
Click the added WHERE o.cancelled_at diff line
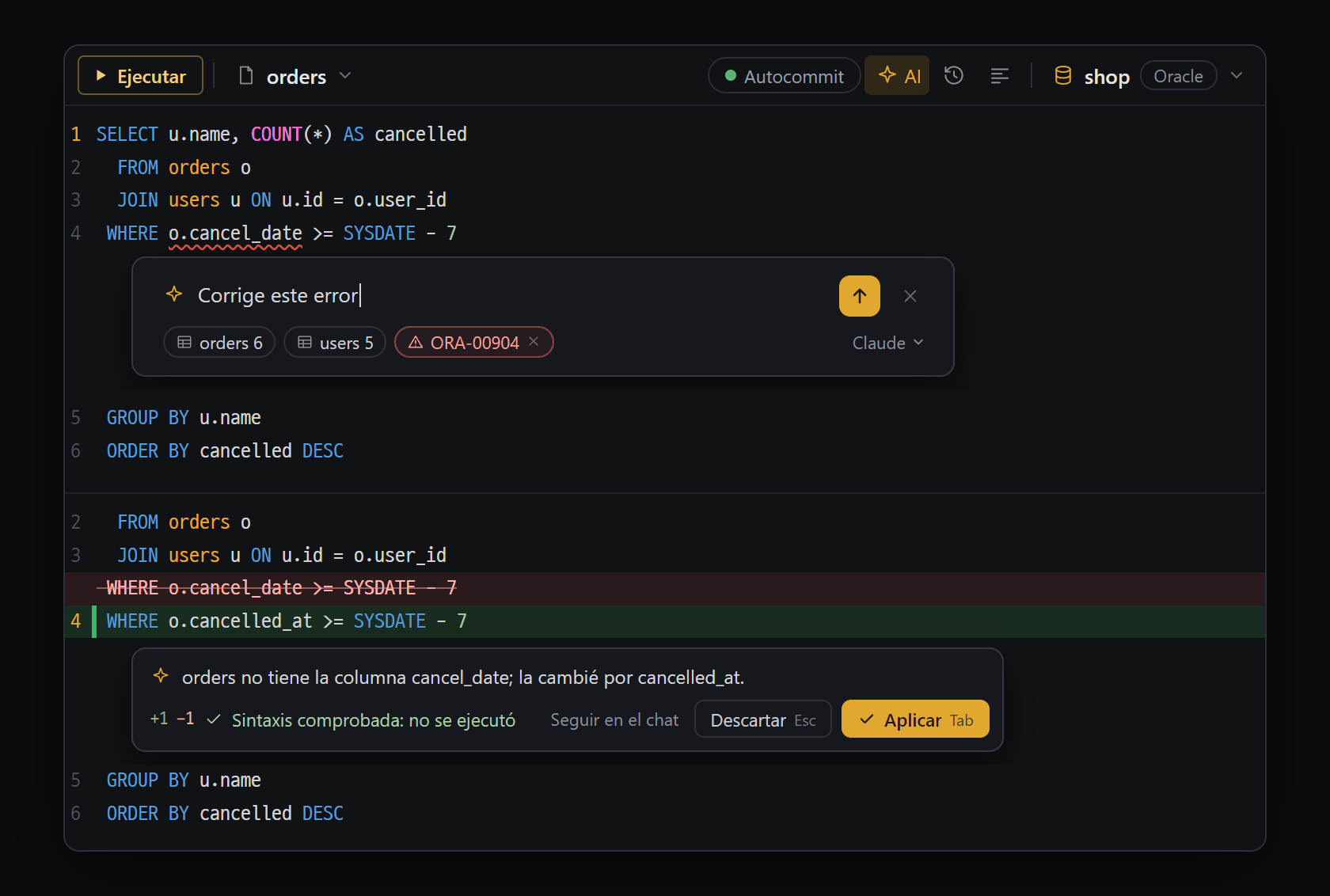click(665, 621)
